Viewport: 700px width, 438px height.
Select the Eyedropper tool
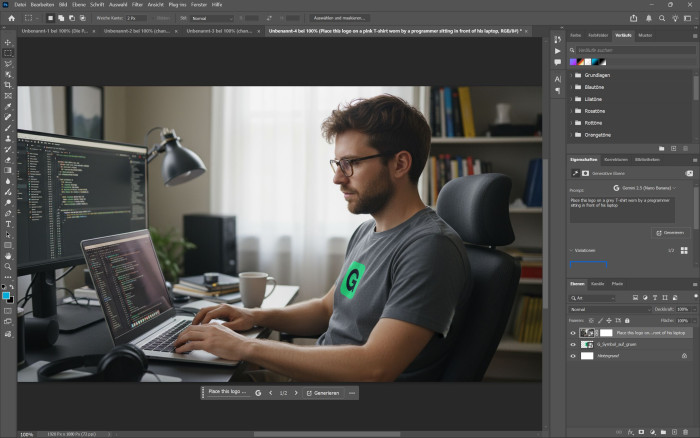click(8, 106)
